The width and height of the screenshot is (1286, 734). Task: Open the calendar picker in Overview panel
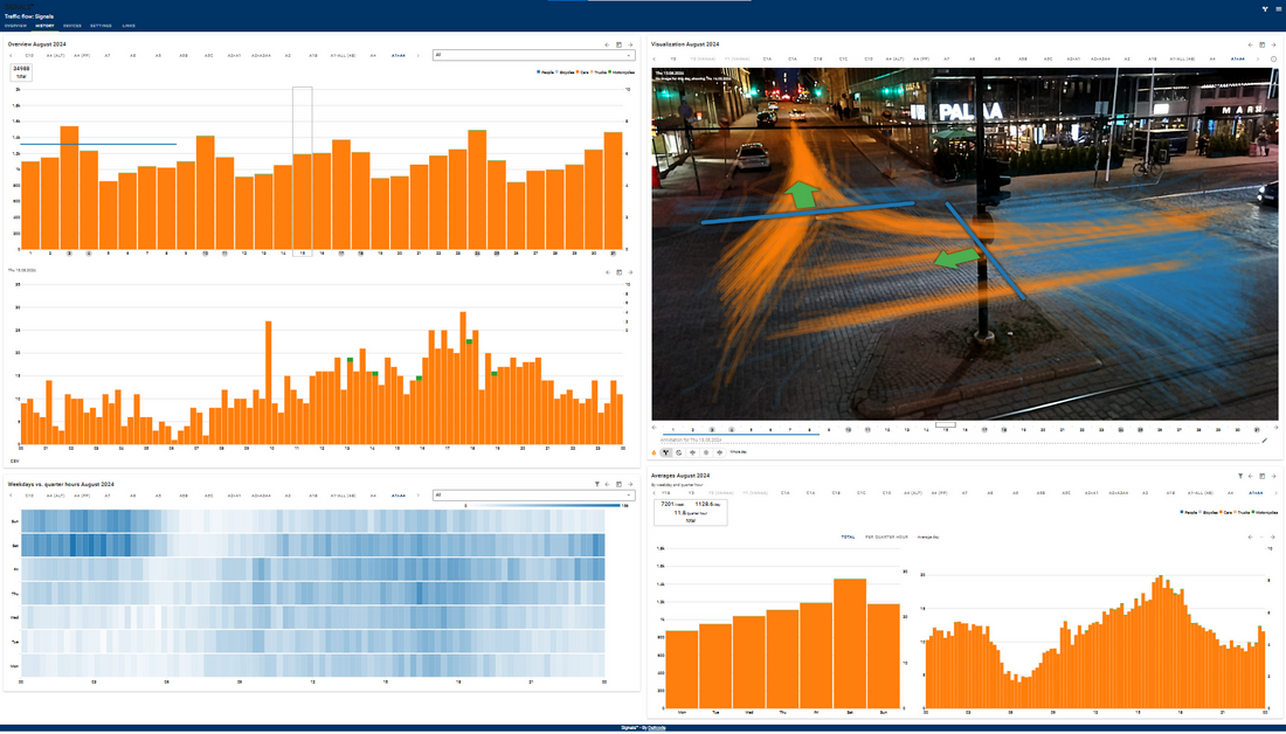[x=619, y=45]
